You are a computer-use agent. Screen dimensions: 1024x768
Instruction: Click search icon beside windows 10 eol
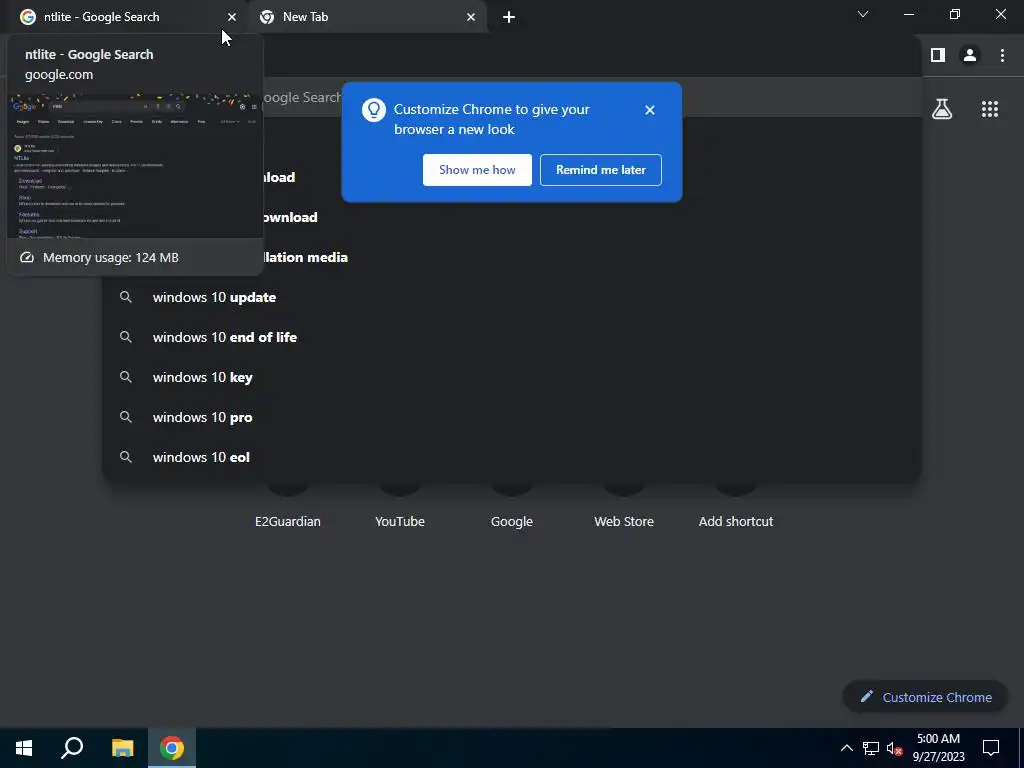click(x=126, y=457)
